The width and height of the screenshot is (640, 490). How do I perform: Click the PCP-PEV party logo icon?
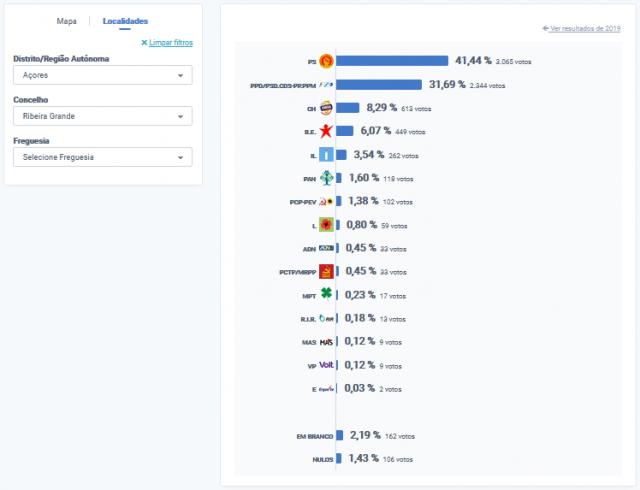[x=325, y=201]
